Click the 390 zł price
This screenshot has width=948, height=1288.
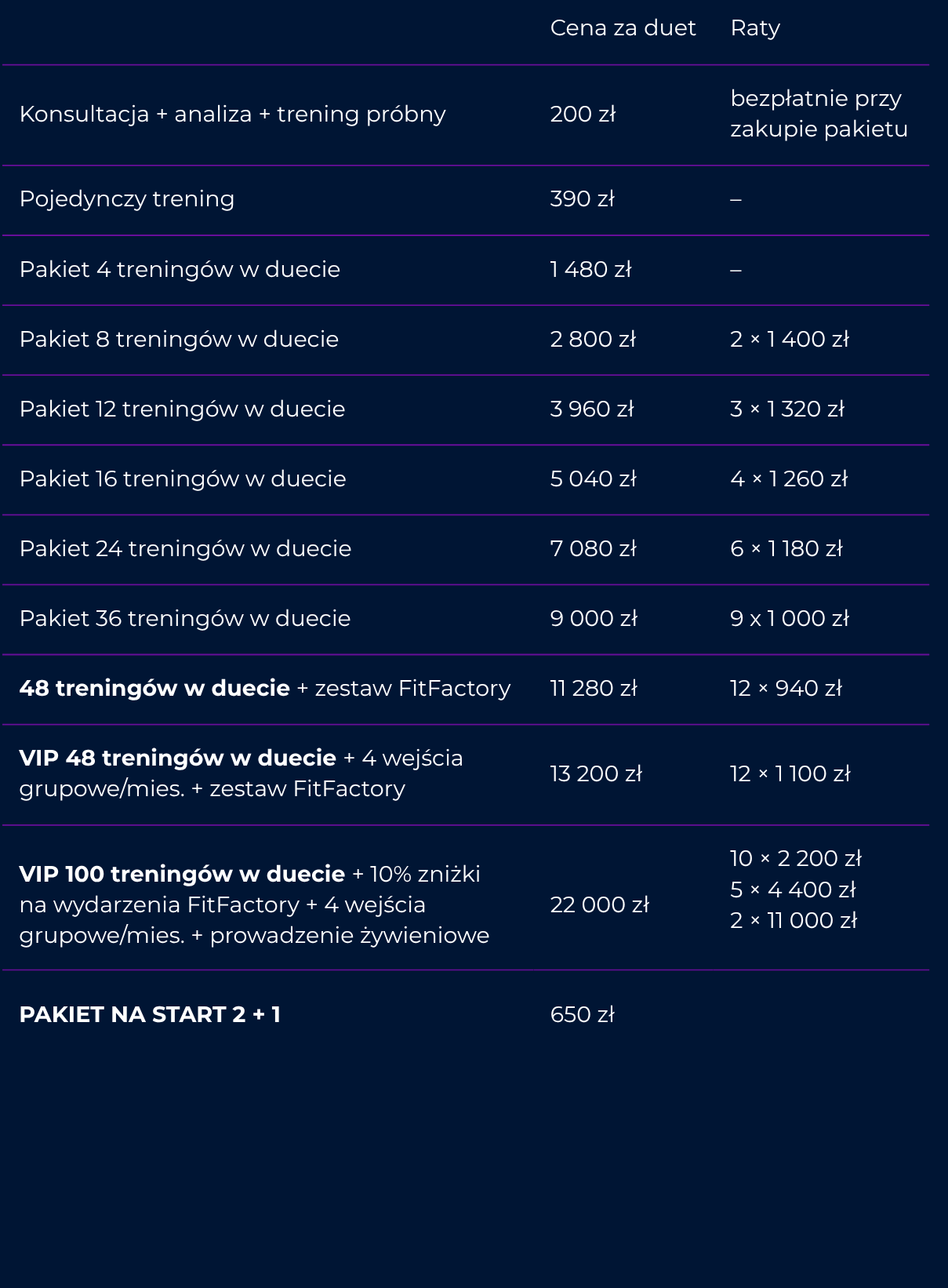tap(582, 199)
